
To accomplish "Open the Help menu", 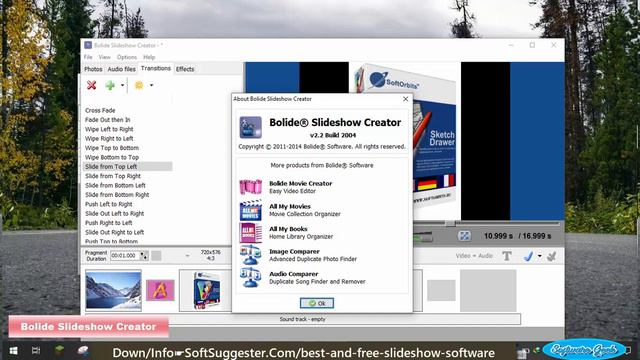I will click(x=149, y=57).
